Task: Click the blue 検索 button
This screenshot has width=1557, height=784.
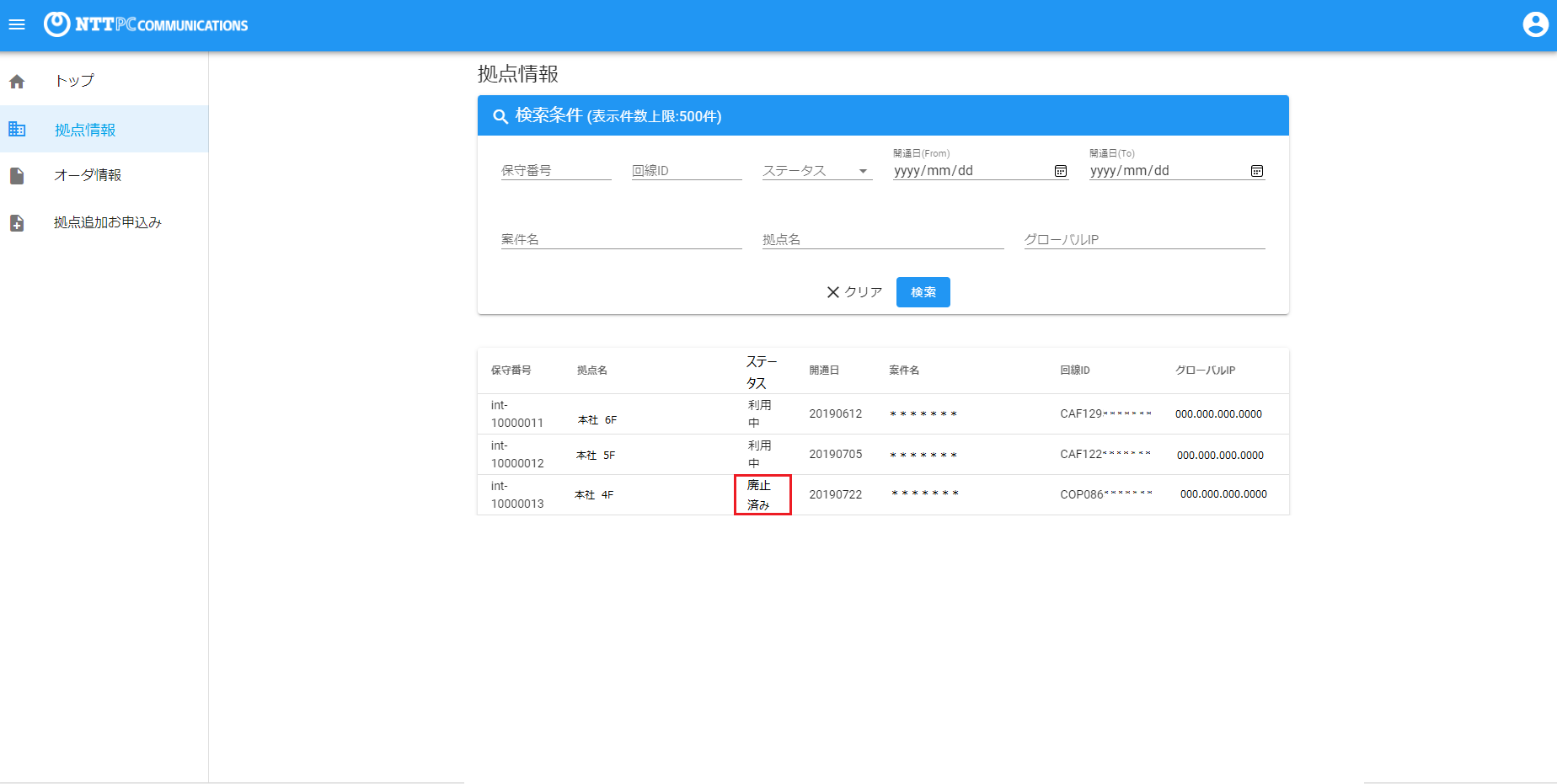Action: pos(923,292)
